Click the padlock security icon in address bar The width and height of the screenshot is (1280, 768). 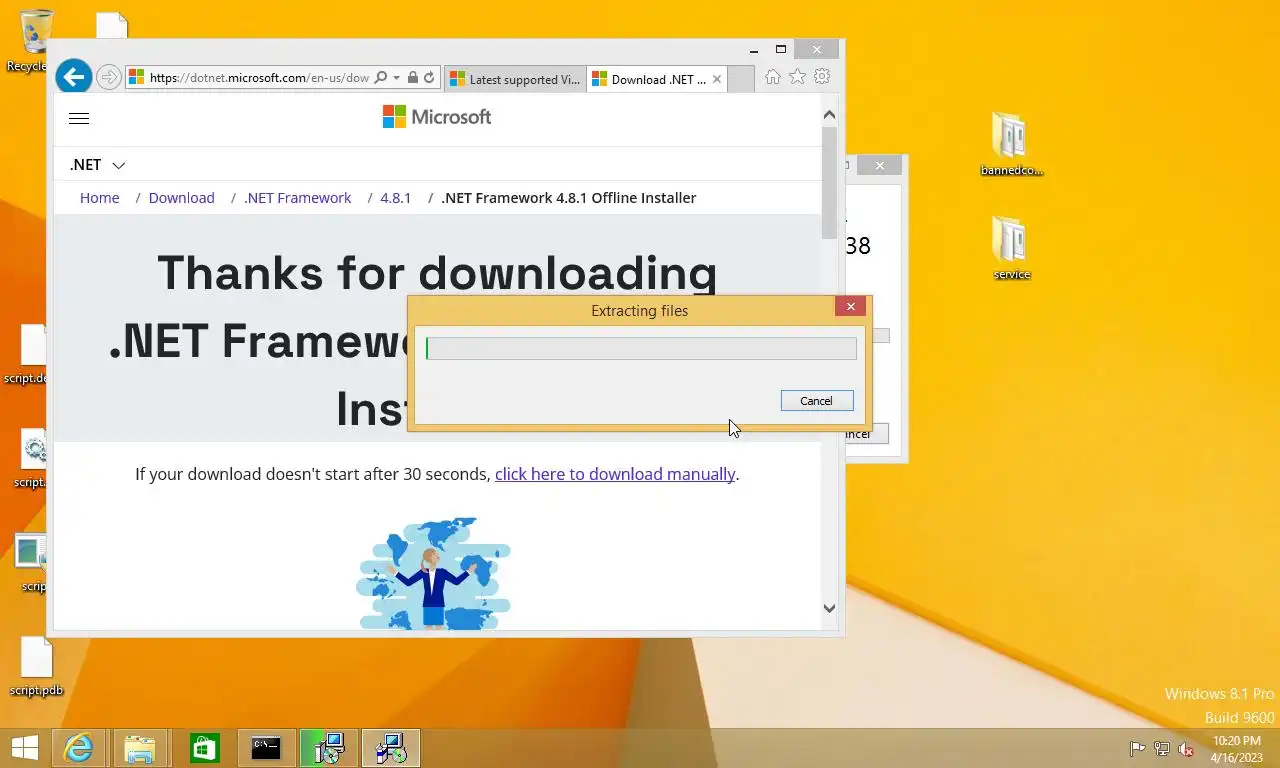coord(413,77)
